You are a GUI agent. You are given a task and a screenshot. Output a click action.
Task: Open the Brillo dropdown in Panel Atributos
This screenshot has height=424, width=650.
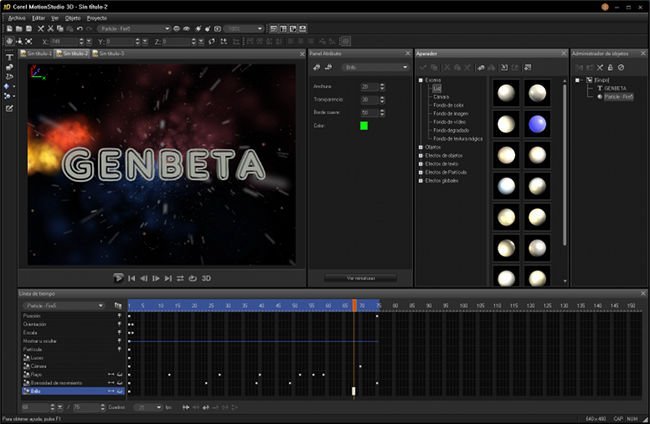click(x=375, y=67)
